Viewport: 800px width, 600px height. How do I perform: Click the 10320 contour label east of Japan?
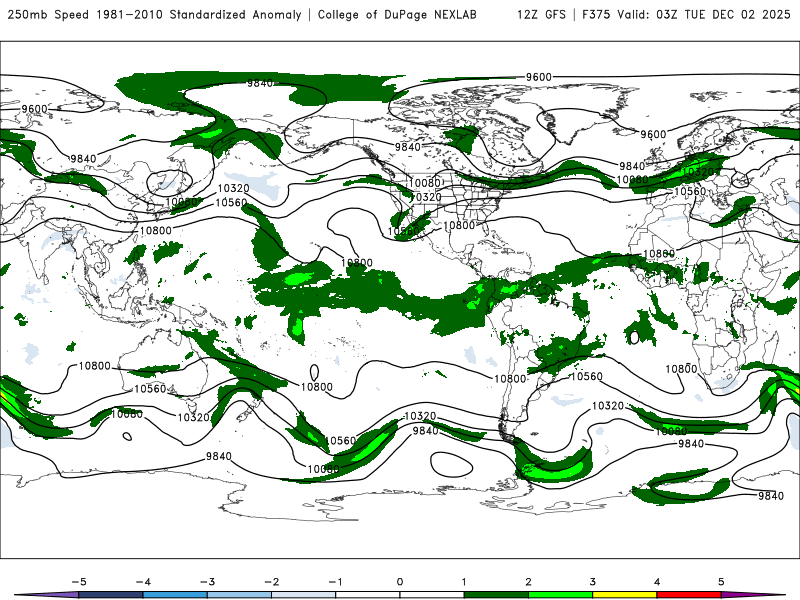coord(234,188)
